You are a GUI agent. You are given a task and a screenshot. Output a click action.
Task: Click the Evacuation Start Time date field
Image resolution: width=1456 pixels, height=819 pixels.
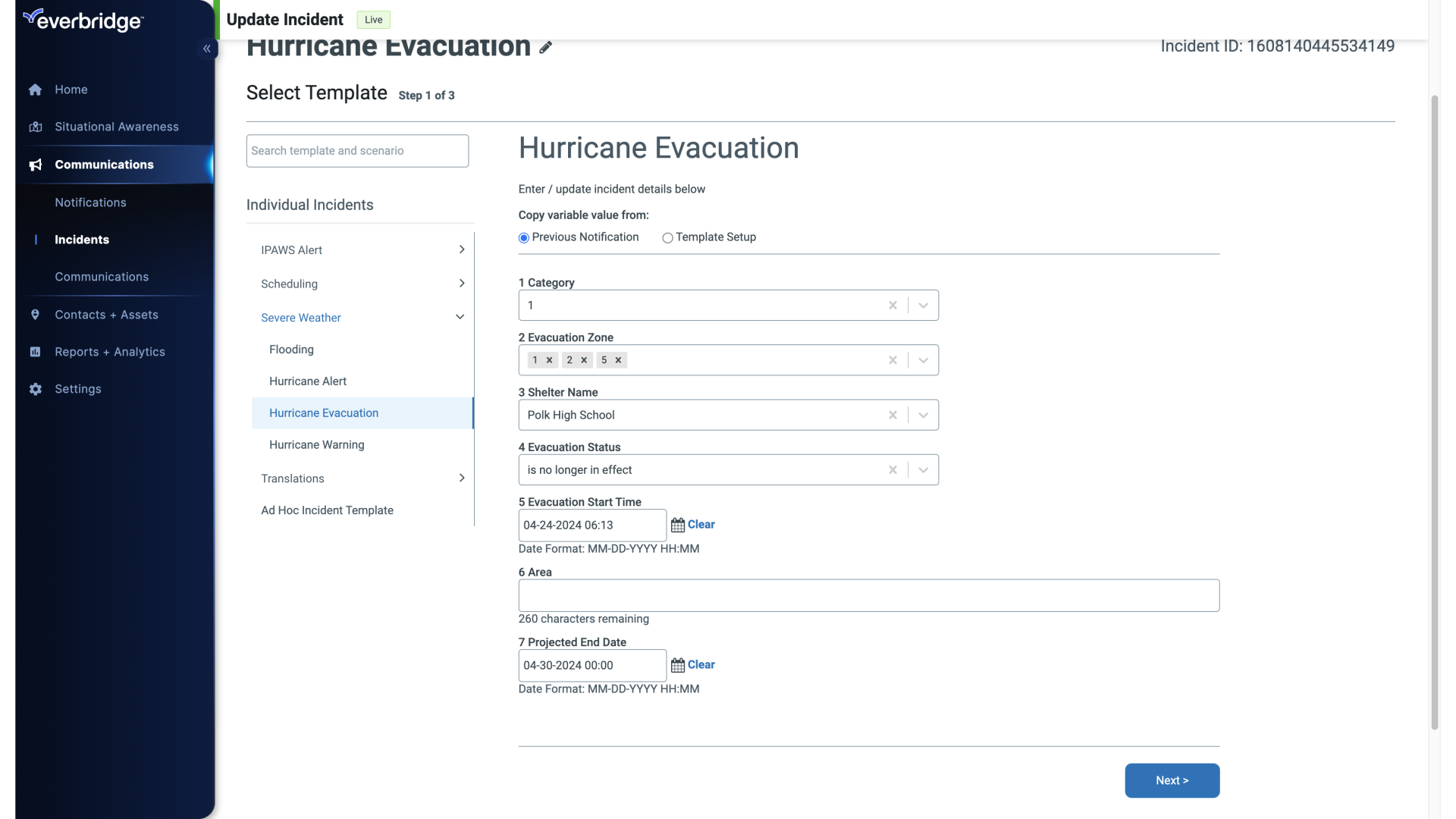pyautogui.click(x=592, y=525)
